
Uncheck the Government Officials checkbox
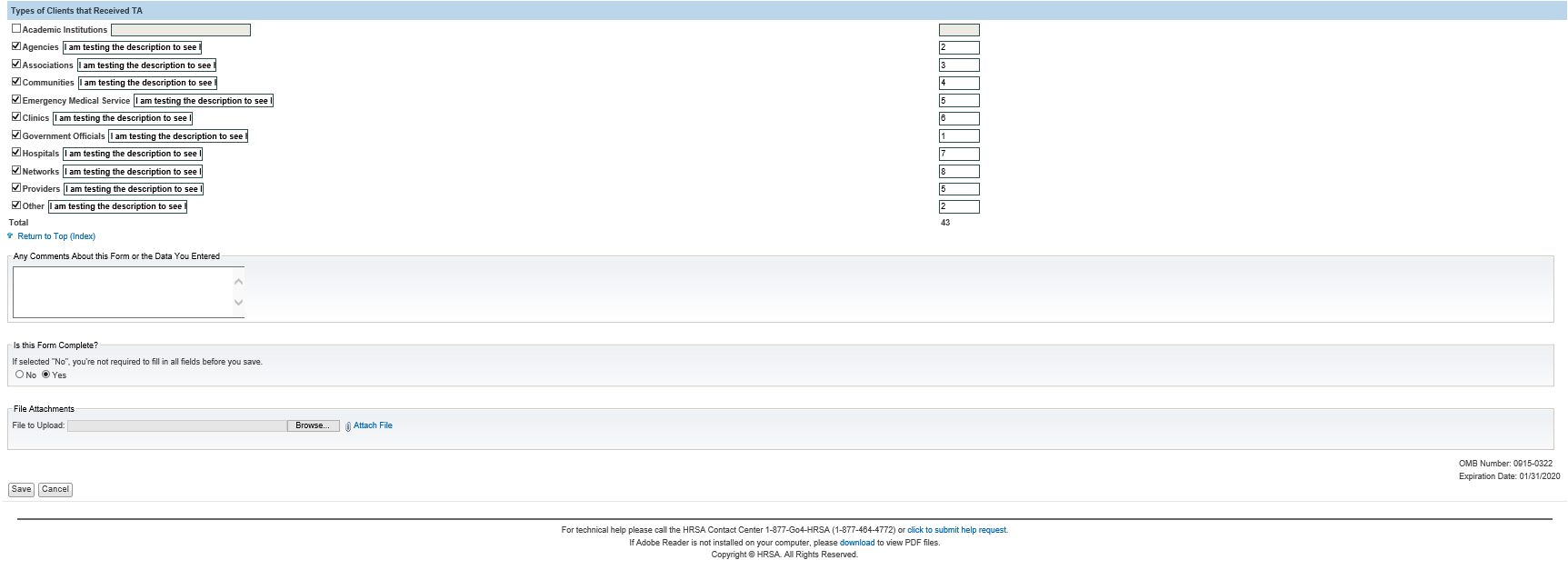[x=16, y=135]
